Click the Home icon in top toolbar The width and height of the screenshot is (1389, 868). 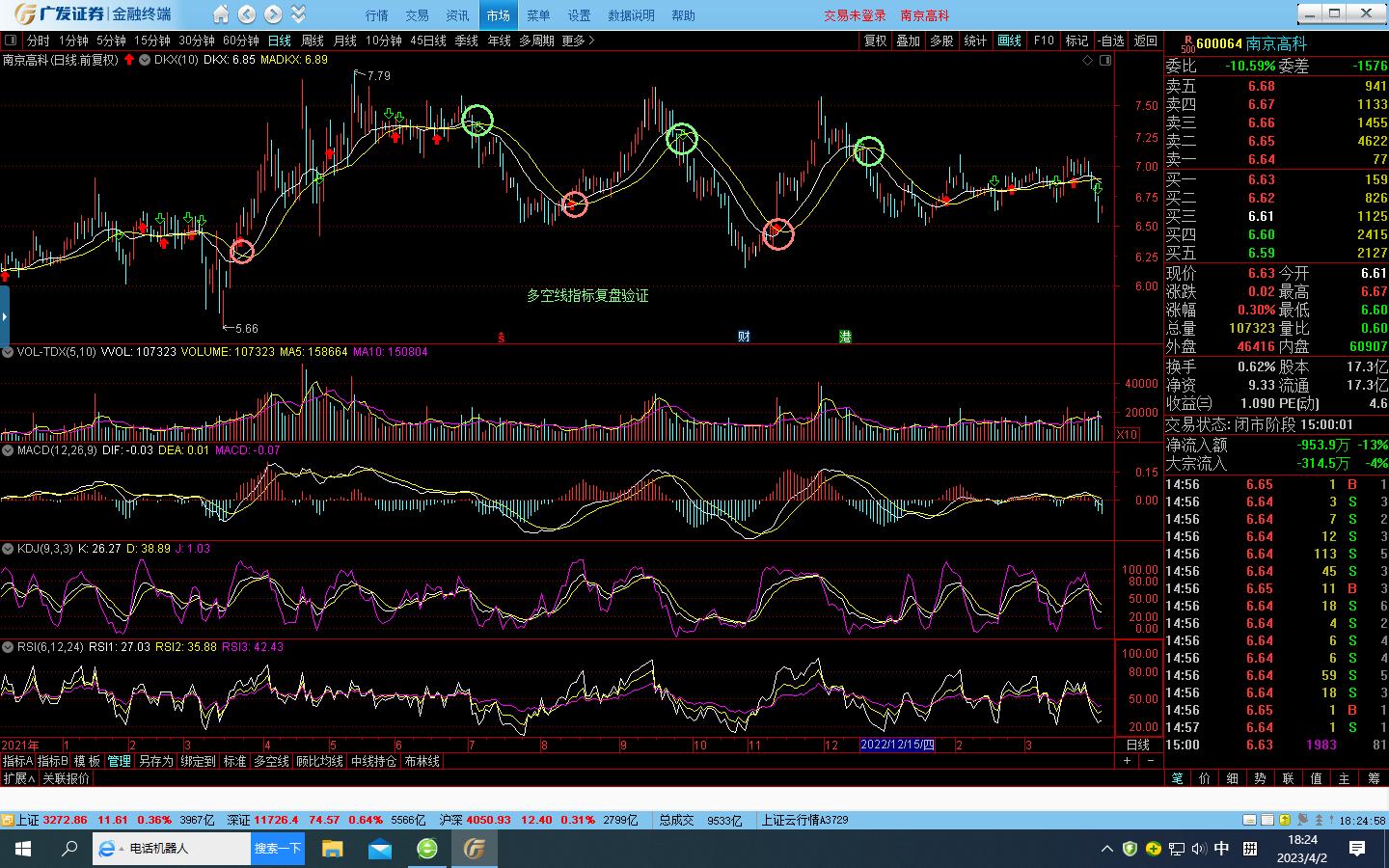click(x=221, y=14)
